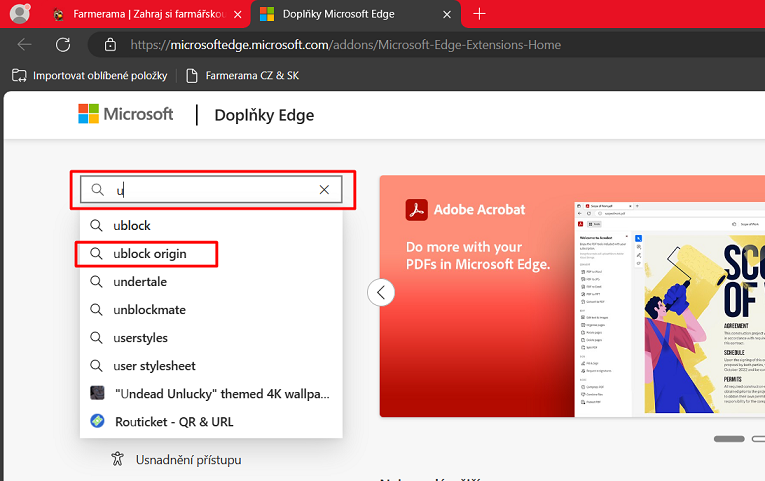Close the Doplňky Microsoft Edge tab
Screen dimensions: 765x481
(446, 15)
